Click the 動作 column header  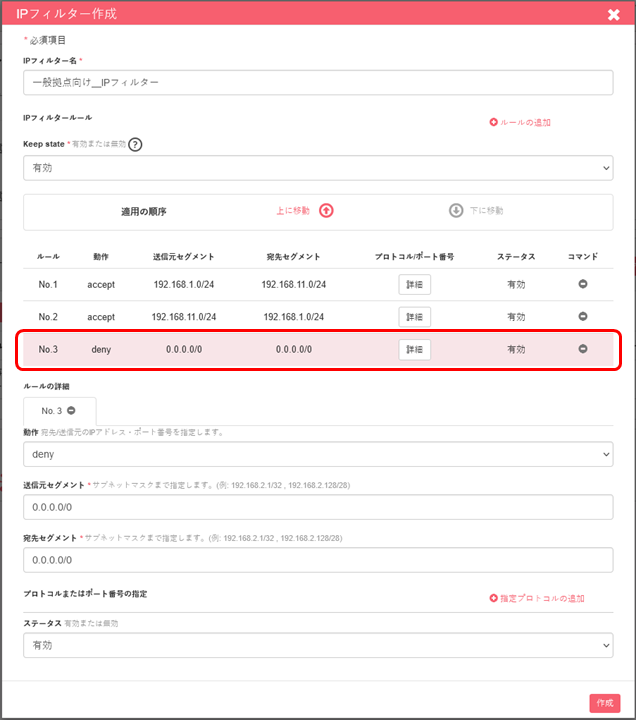coord(101,257)
